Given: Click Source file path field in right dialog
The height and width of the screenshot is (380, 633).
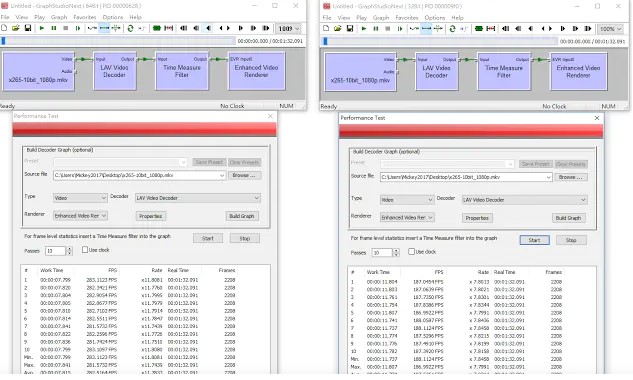Looking at the screenshot, I should point(466,177).
